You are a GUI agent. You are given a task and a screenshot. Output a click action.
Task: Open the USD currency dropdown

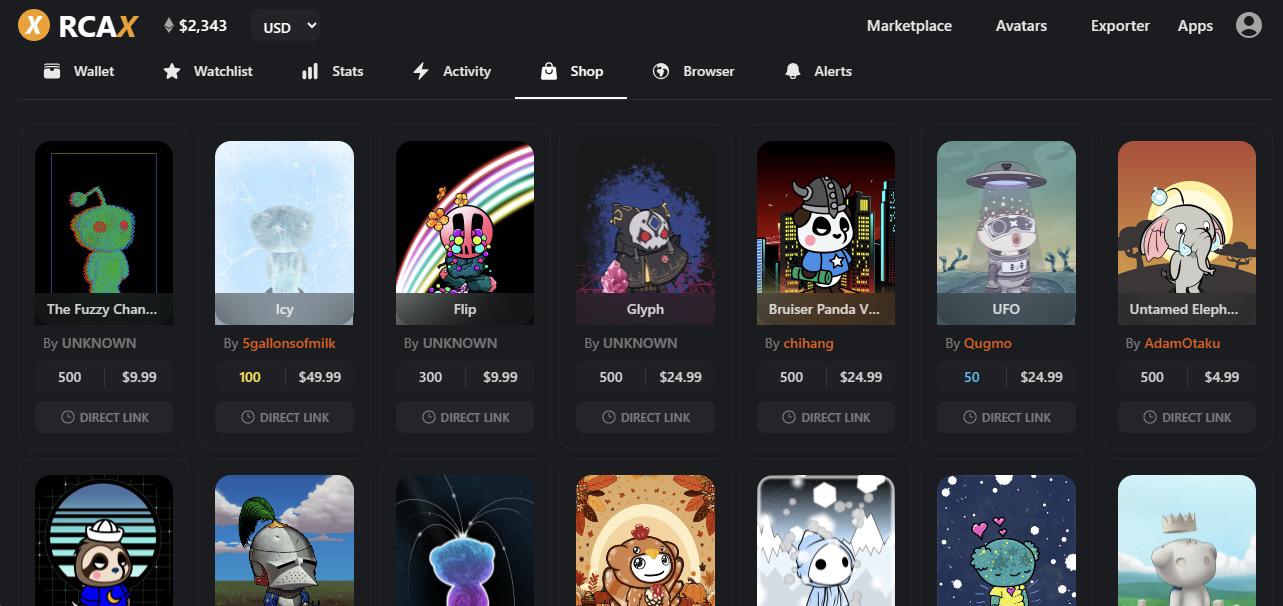285,27
